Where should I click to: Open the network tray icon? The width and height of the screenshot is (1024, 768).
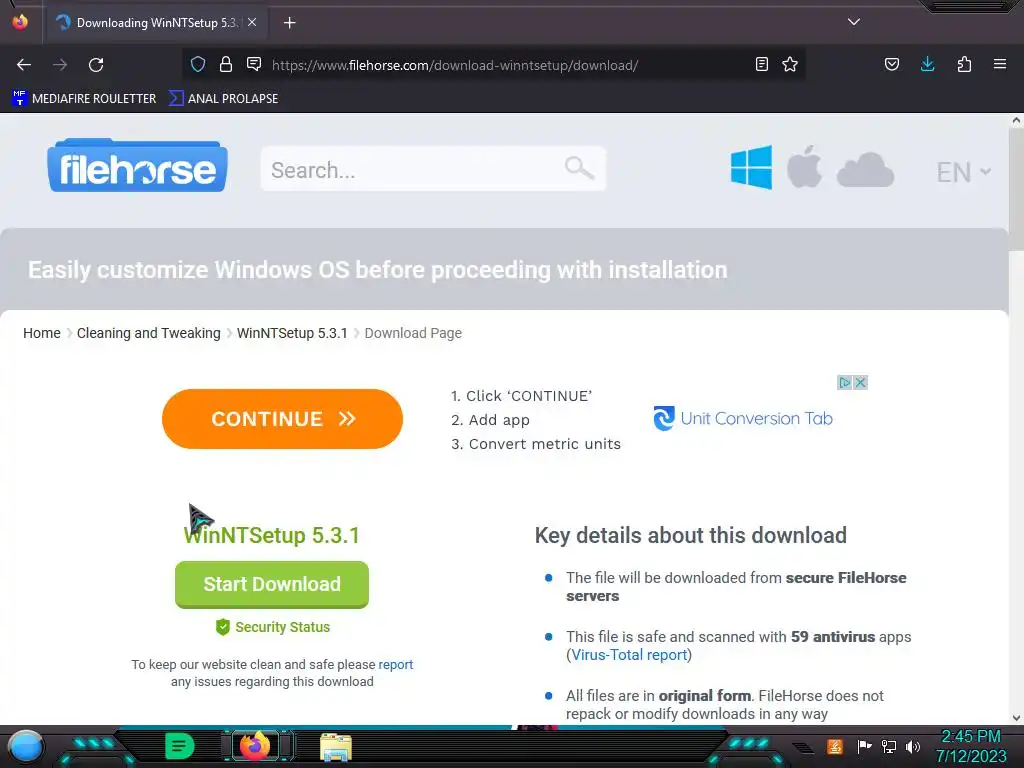point(889,746)
